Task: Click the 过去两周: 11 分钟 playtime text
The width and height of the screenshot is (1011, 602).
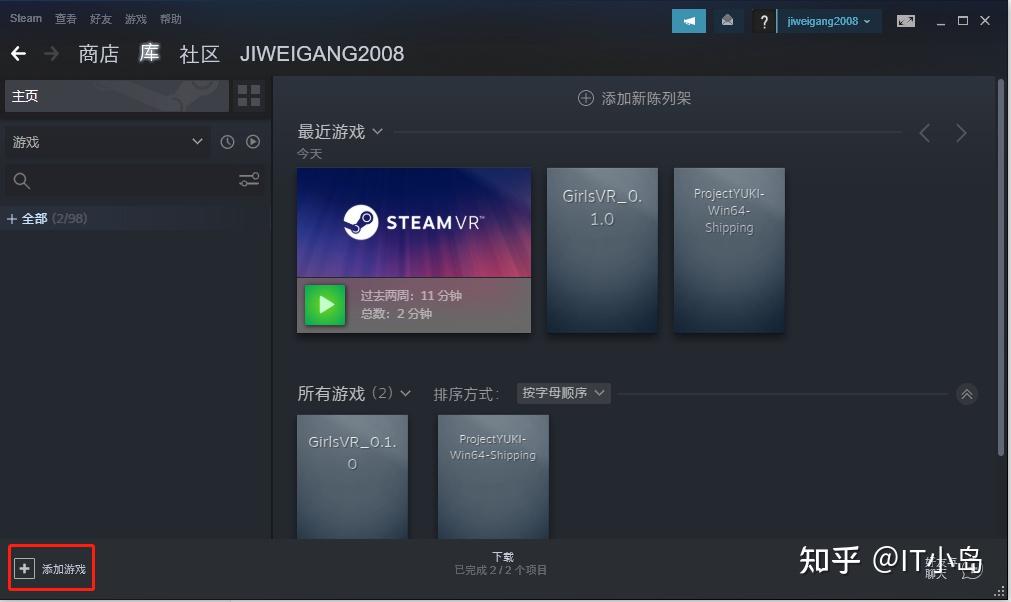Action: click(x=411, y=296)
